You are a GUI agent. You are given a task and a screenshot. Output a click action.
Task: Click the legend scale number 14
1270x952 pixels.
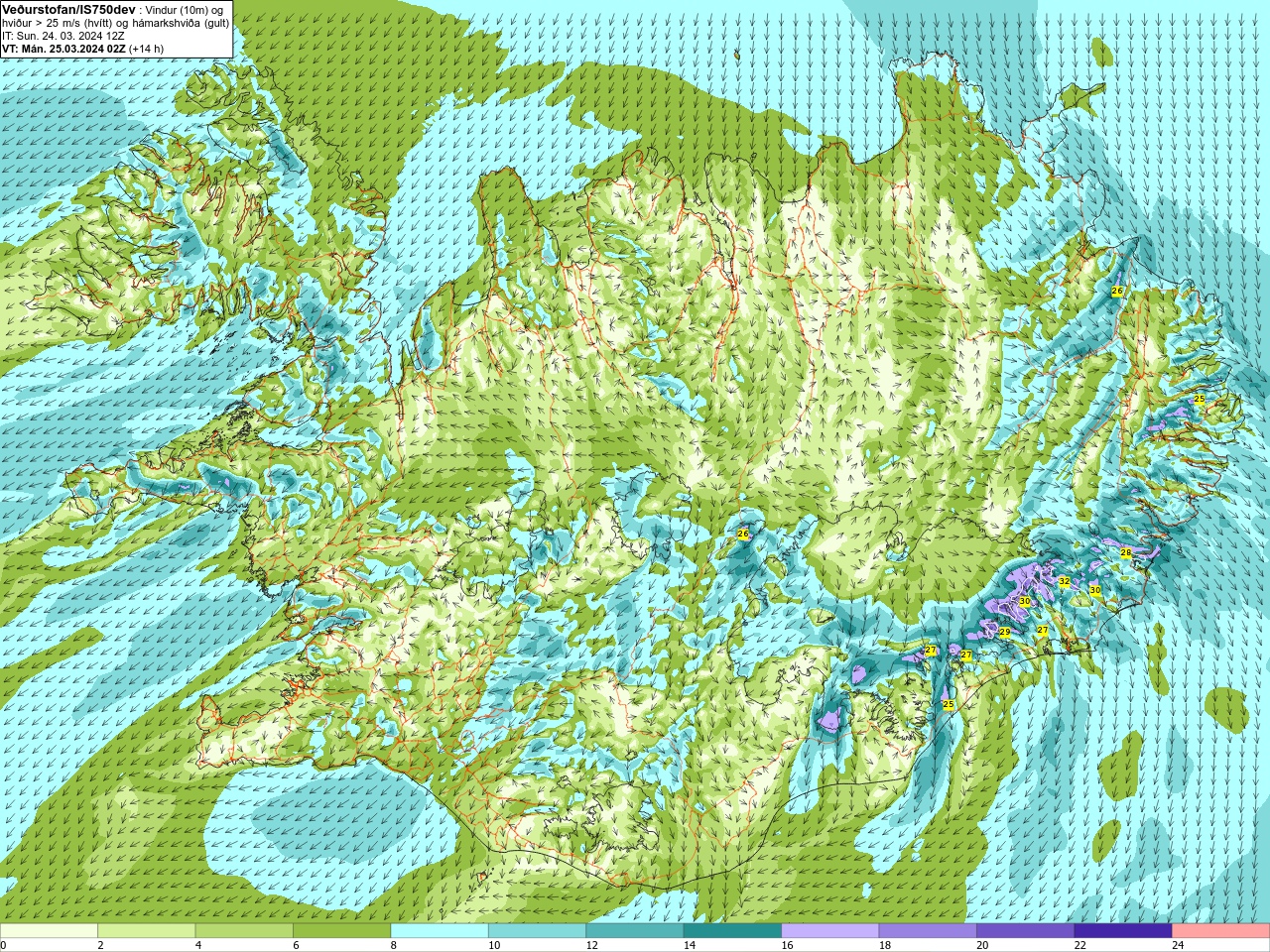tap(690, 945)
